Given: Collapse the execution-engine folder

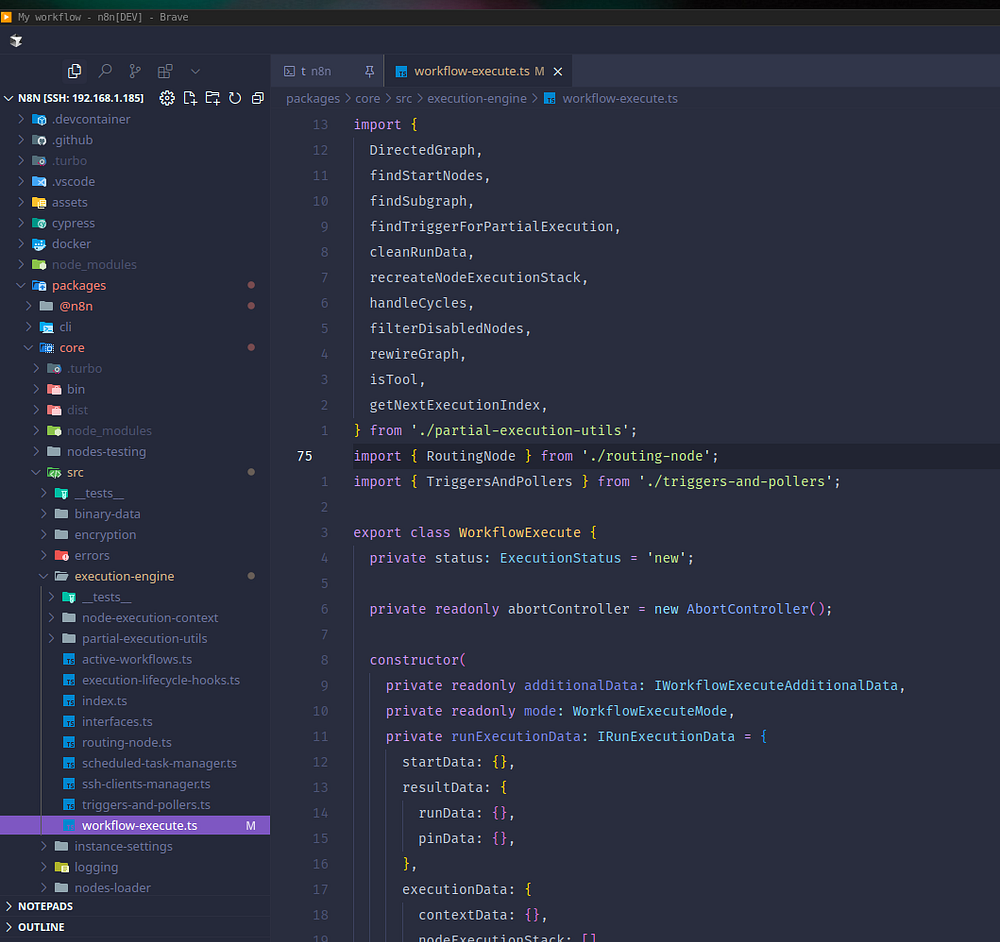Looking at the screenshot, I should coord(124,576).
